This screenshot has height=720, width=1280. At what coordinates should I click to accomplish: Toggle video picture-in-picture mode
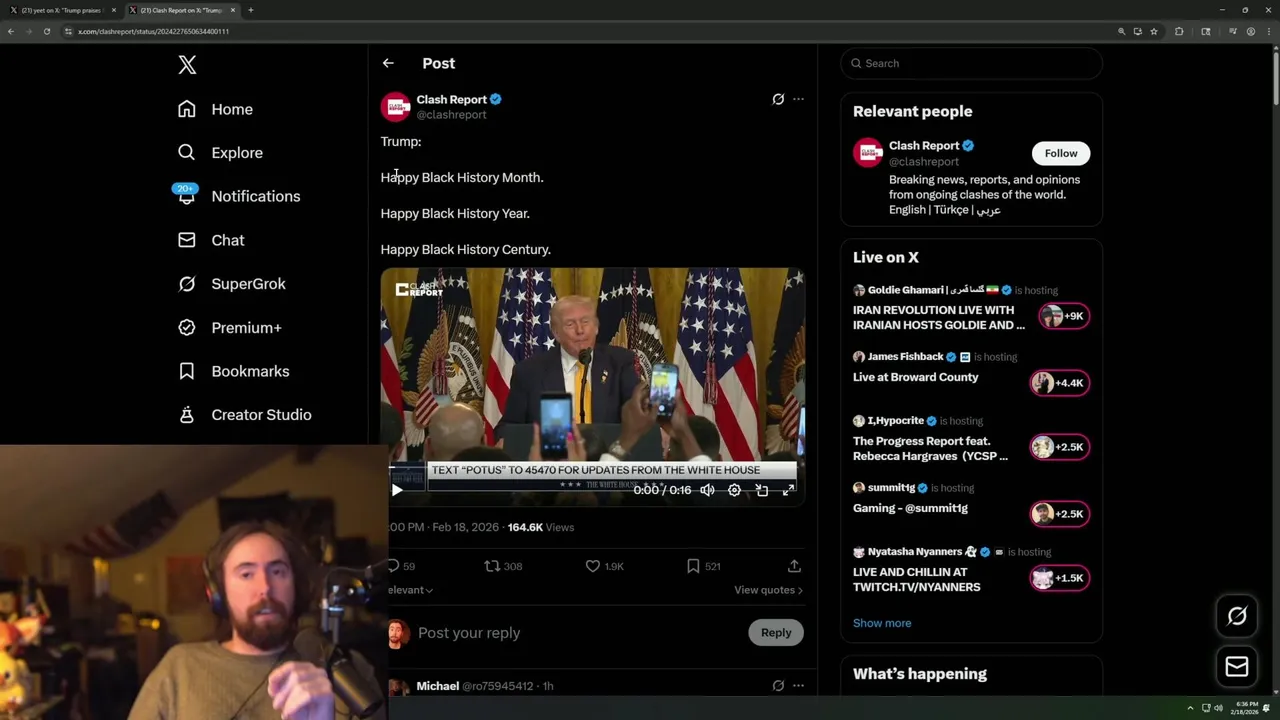(762, 490)
